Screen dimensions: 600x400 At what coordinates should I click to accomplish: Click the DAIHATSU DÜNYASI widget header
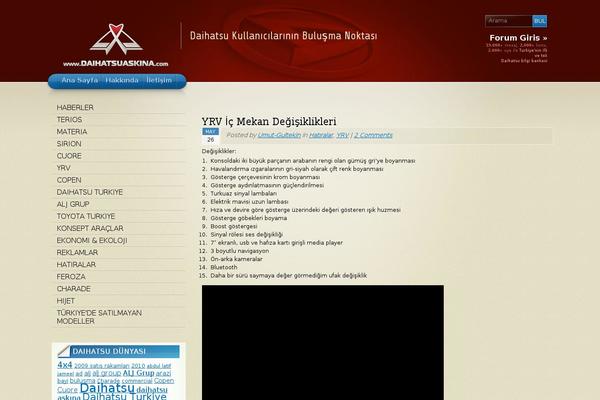(118, 351)
